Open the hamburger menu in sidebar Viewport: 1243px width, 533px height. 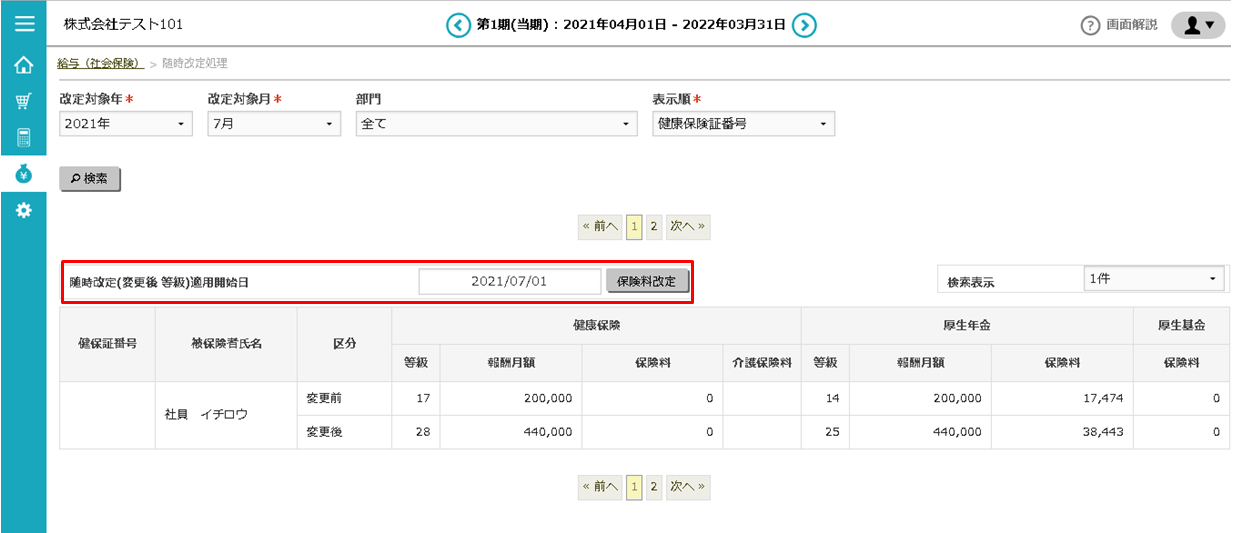(24, 24)
